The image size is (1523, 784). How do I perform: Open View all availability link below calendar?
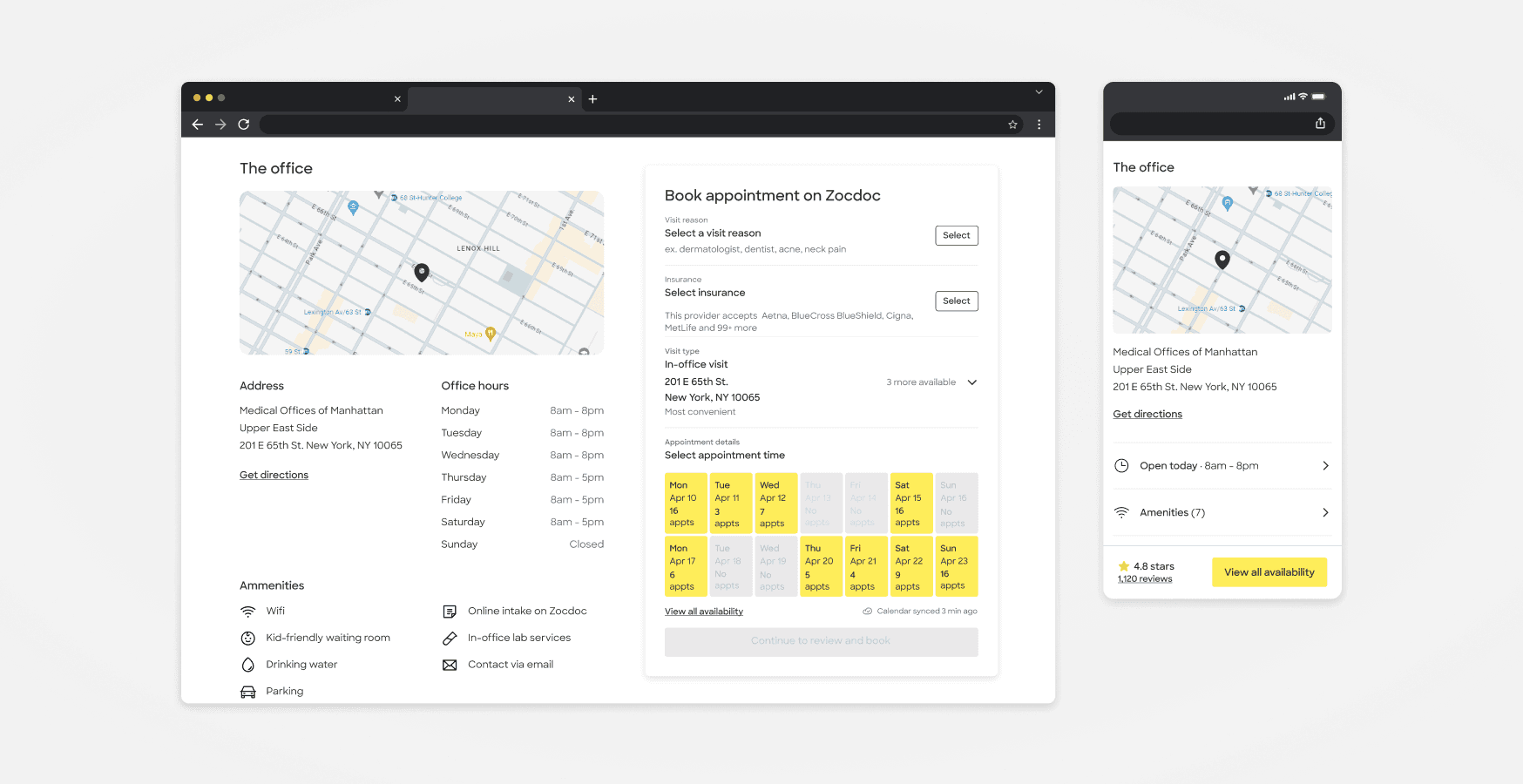tap(704, 612)
